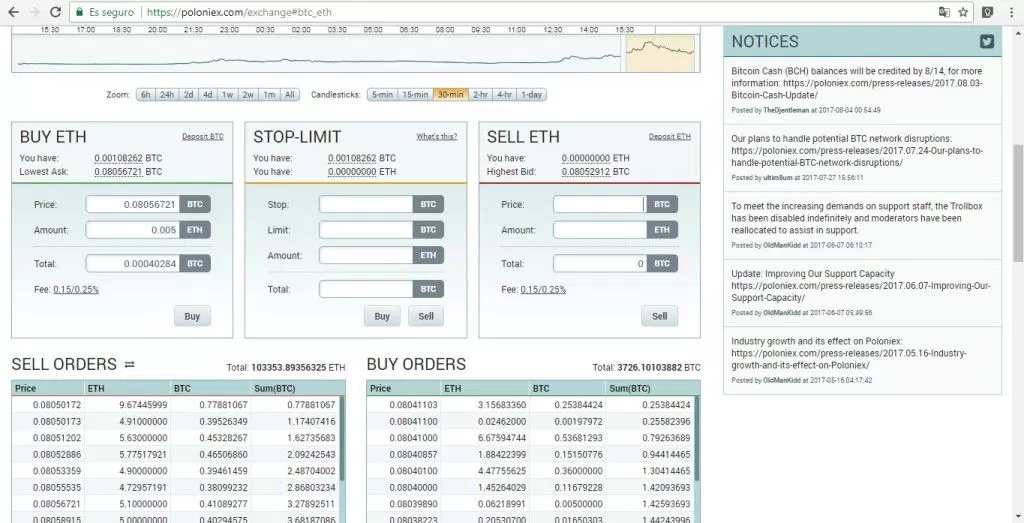Click the shield extension icon in toolbar
This screenshot has height=523, width=1024.
click(989, 12)
